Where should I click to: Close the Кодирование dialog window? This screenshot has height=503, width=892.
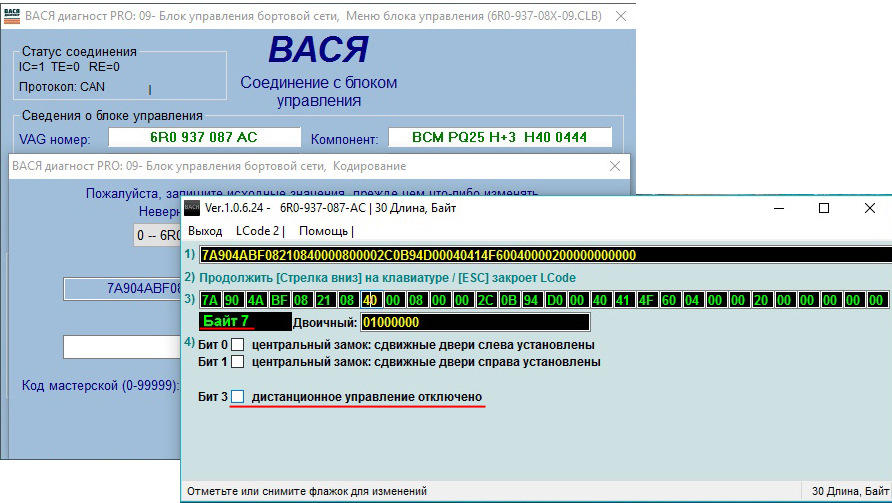click(x=615, y=166)
